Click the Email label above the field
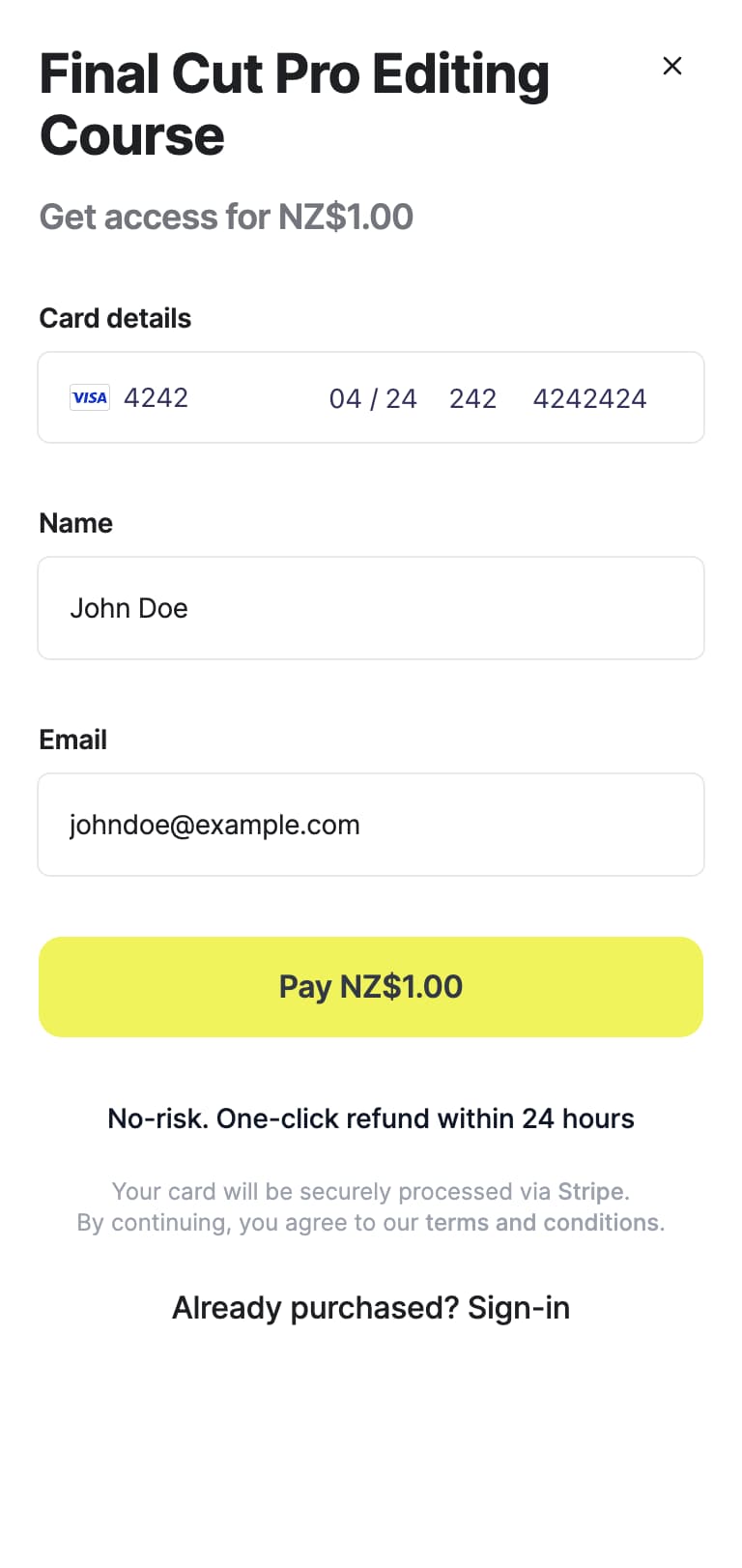 coord(72,740)
